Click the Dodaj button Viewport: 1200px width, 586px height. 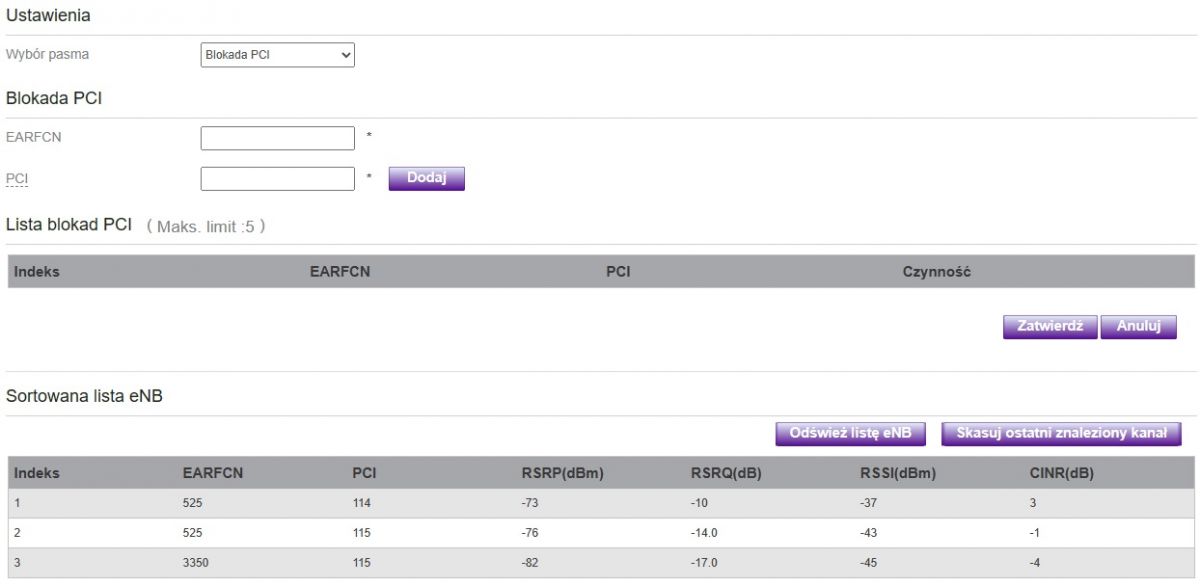[427, 178]
